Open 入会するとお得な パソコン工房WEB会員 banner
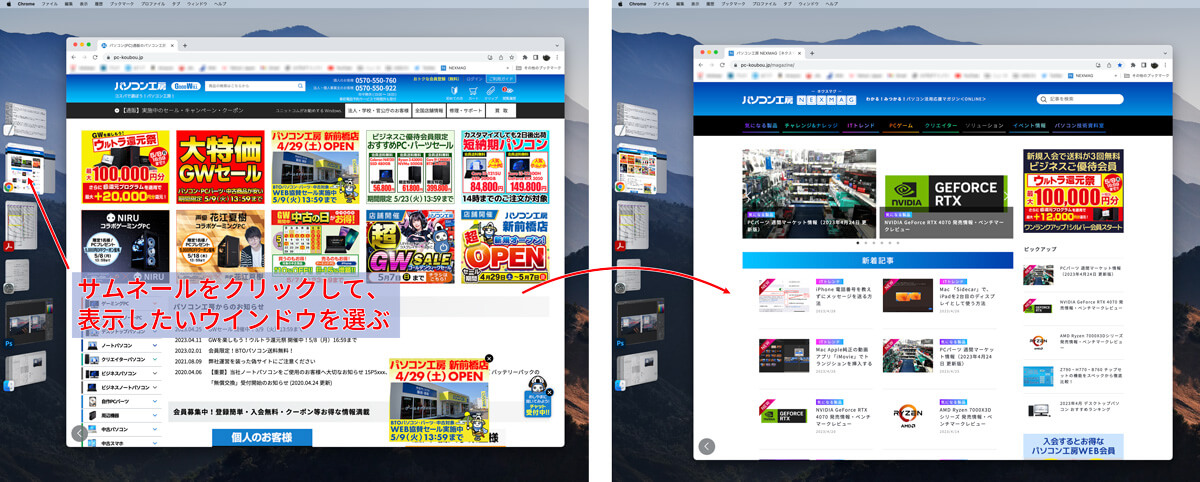 click(x=1073, y=446)
